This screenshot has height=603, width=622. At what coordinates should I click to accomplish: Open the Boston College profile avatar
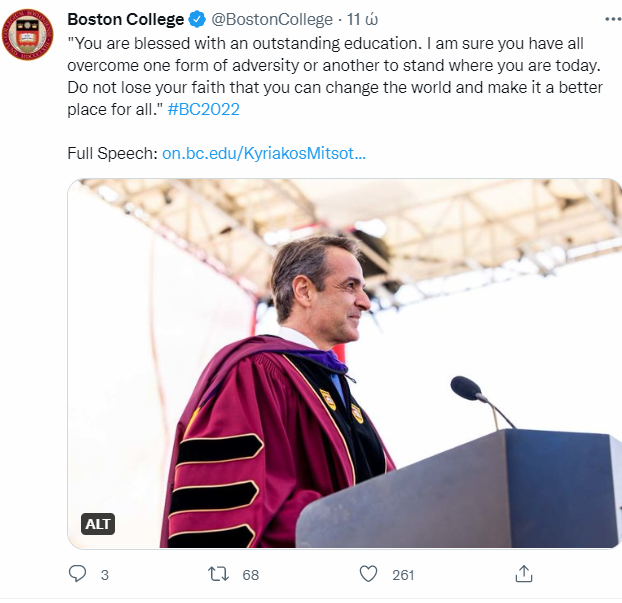point(27,32)
